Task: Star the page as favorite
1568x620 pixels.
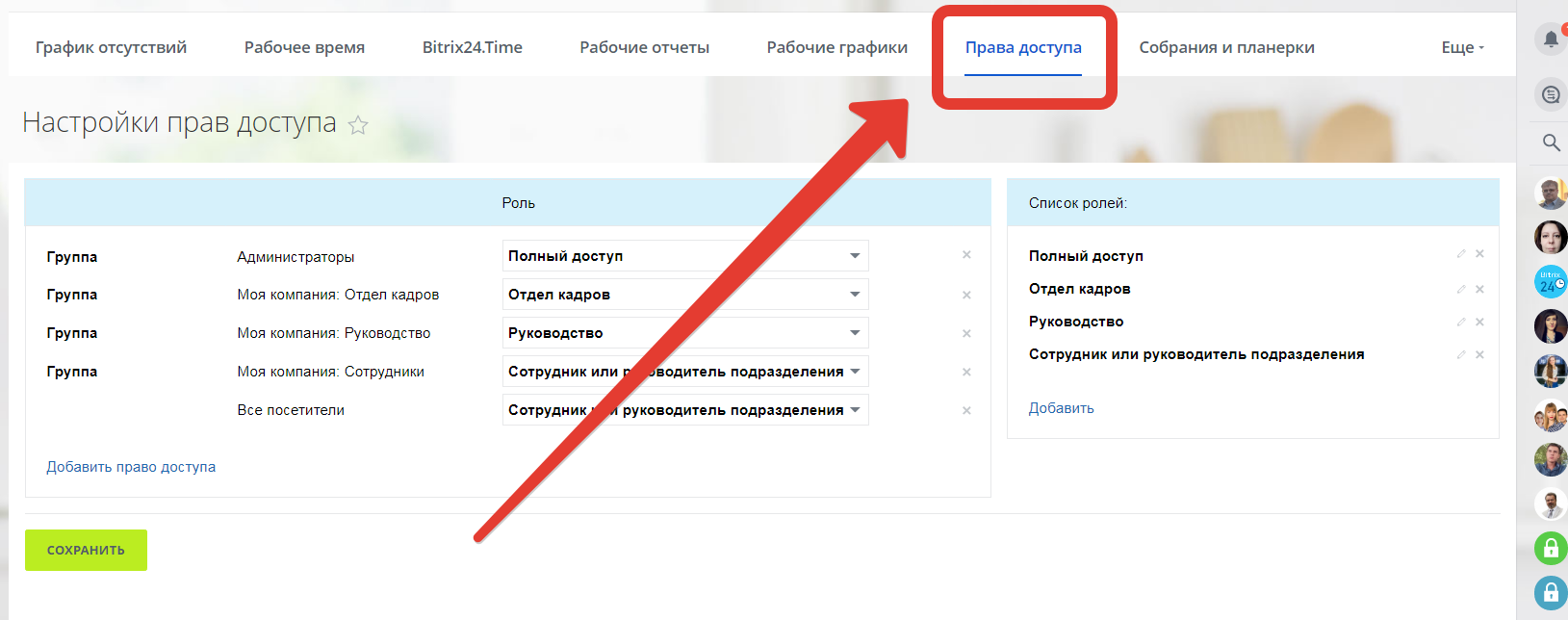Action: coord(358,125)
